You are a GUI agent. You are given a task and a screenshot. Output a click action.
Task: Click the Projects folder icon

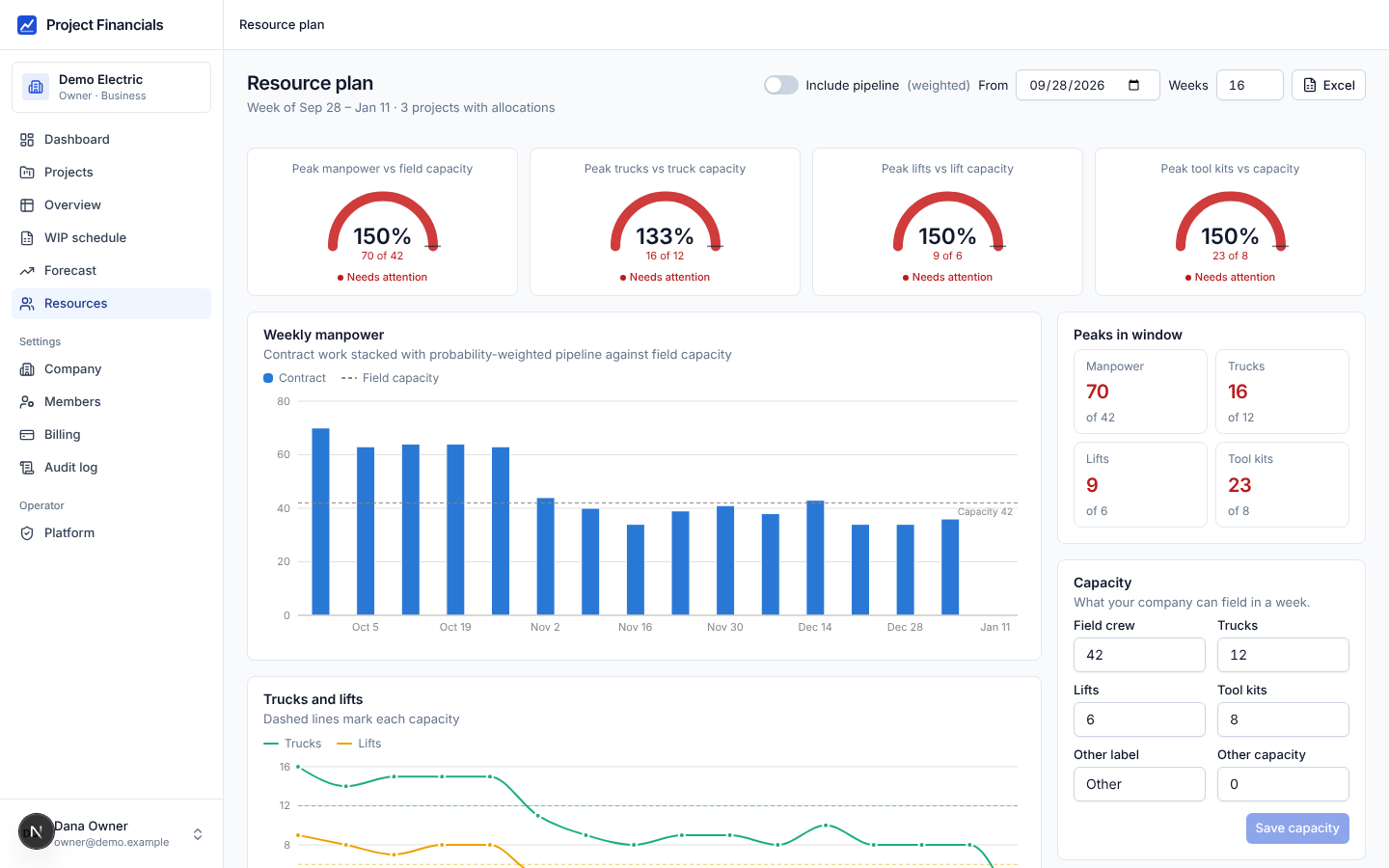point(27,173)
